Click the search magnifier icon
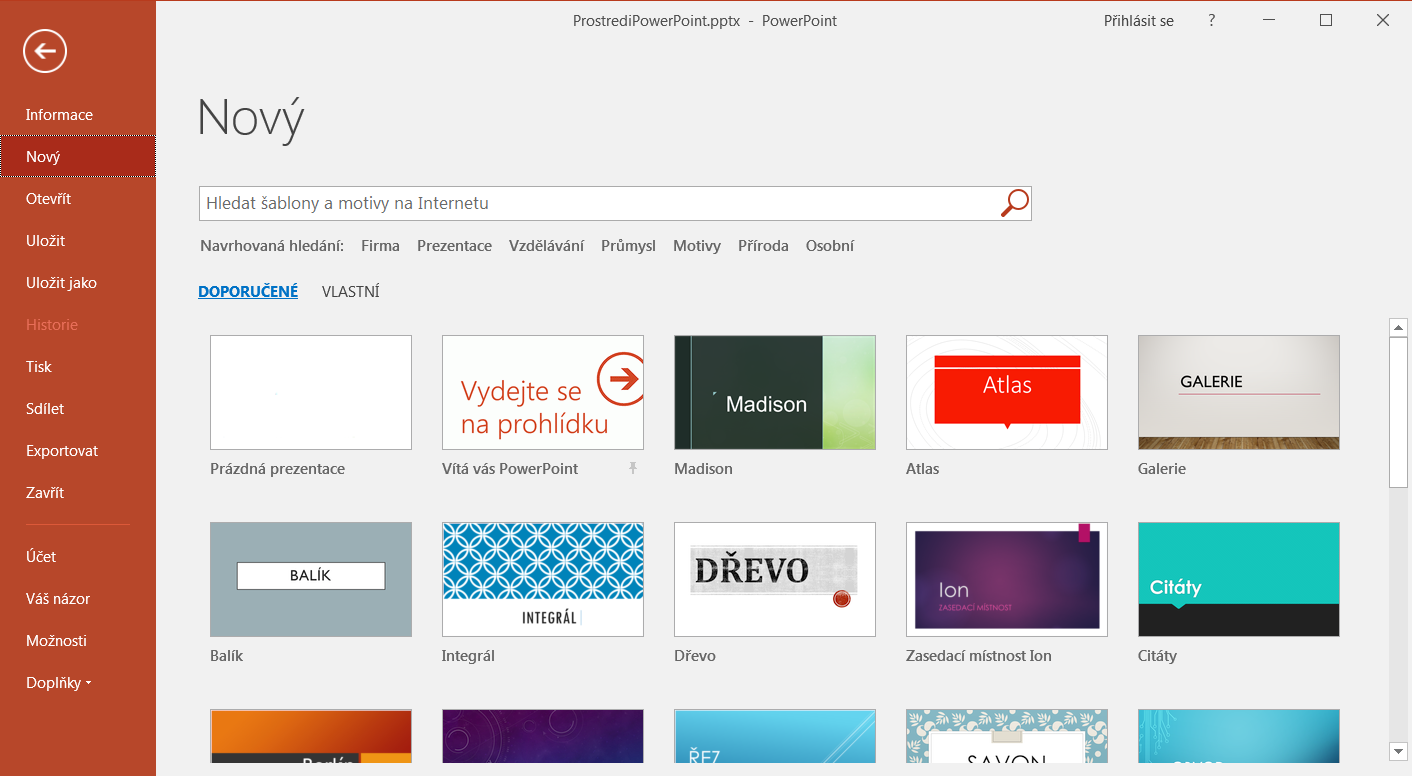The height and width of the screenshot is (776, 1412). [x=1014, y=203]
